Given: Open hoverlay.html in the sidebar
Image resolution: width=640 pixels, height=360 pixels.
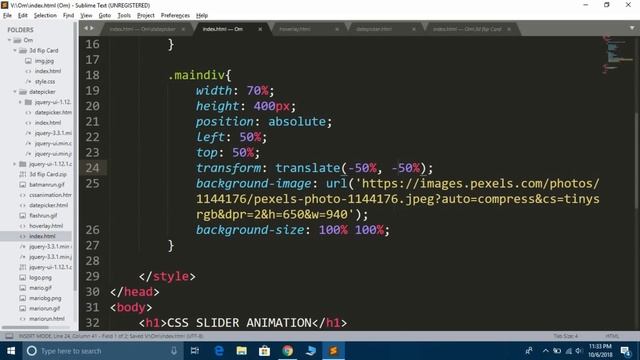Looking at the screenshot, I should click(x=46, y=226).
